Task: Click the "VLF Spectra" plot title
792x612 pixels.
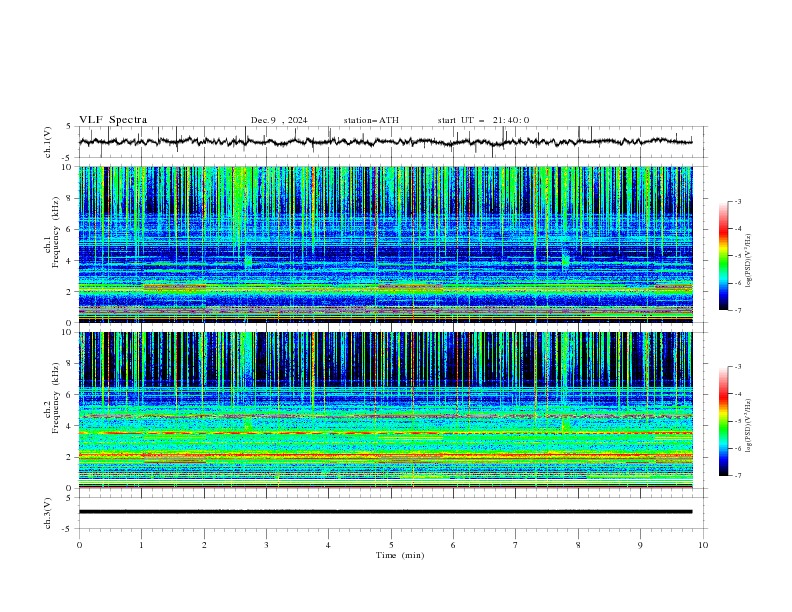Action: point(113,120)
